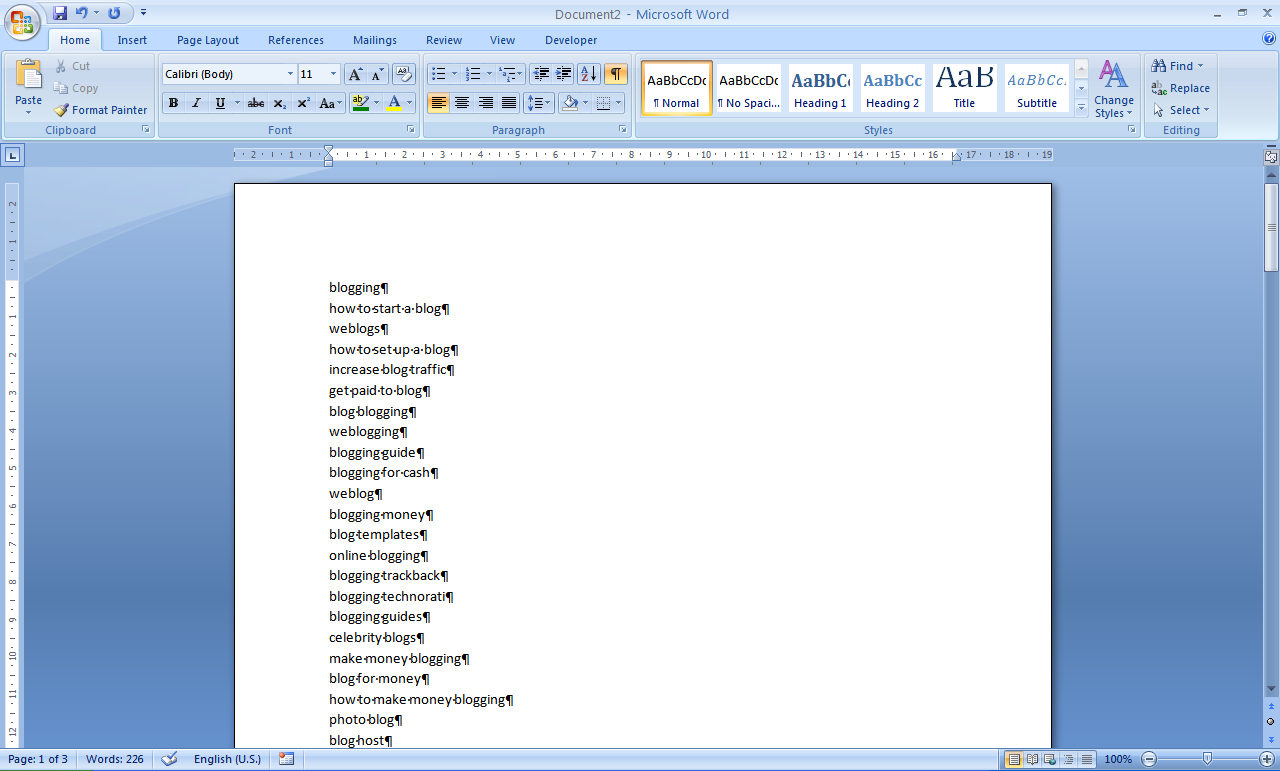Screen dimensions: 1280x771
Task: Apply italic formatting
Action: click(195, 103)
